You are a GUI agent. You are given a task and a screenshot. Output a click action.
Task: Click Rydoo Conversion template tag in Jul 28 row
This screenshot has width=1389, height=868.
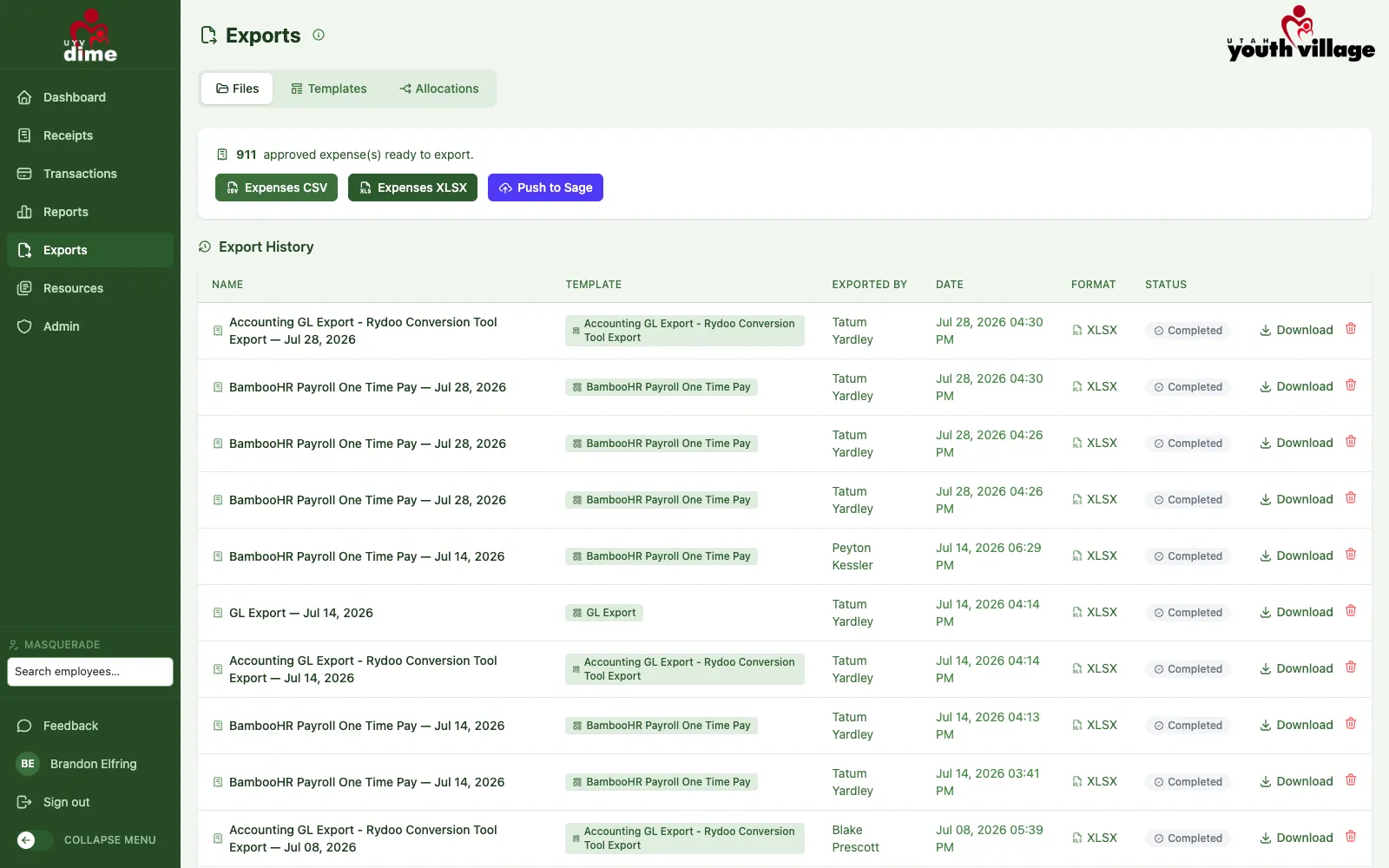pyautogui.click(x=685, y=331)
